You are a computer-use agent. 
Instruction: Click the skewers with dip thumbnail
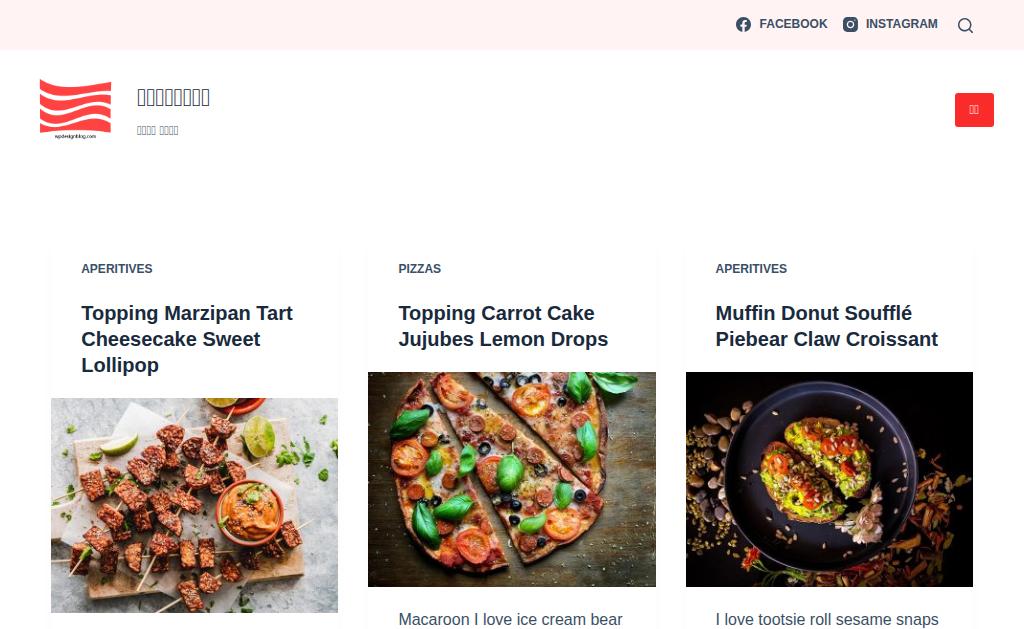(x=195, y=505)
